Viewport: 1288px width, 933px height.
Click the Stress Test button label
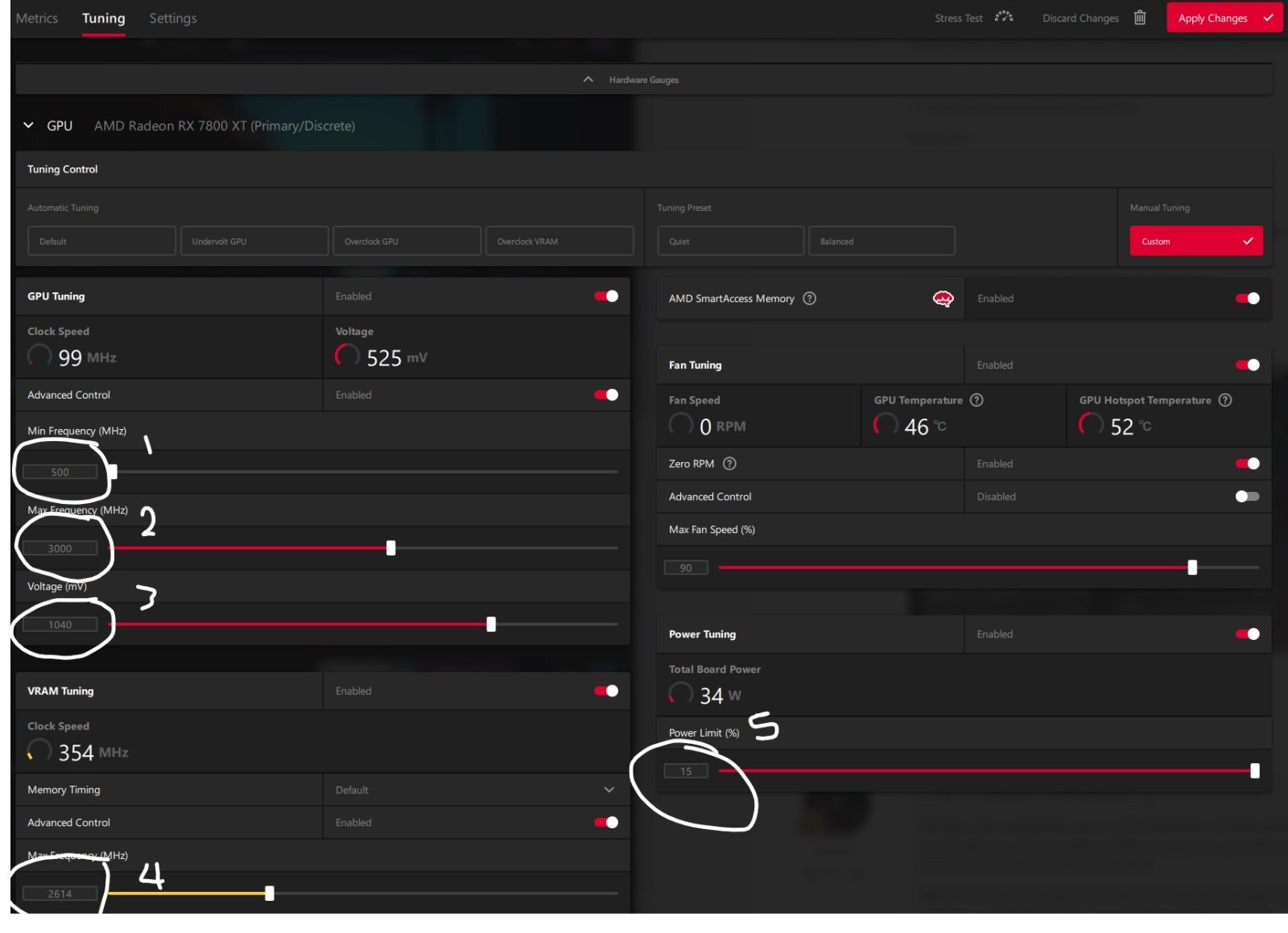pos(959,18)
